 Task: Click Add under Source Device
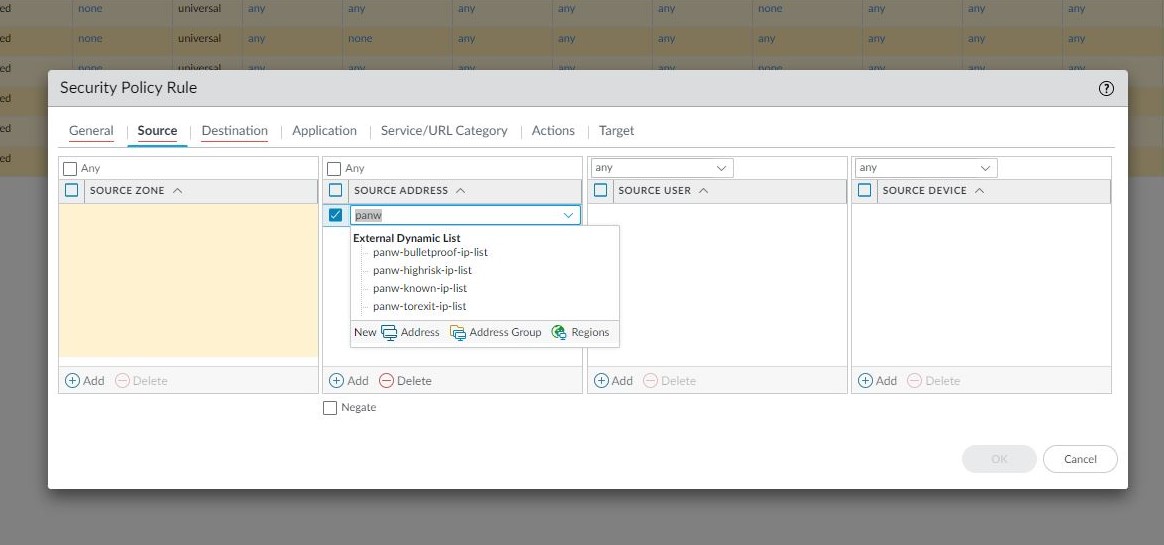pos(877,381)
